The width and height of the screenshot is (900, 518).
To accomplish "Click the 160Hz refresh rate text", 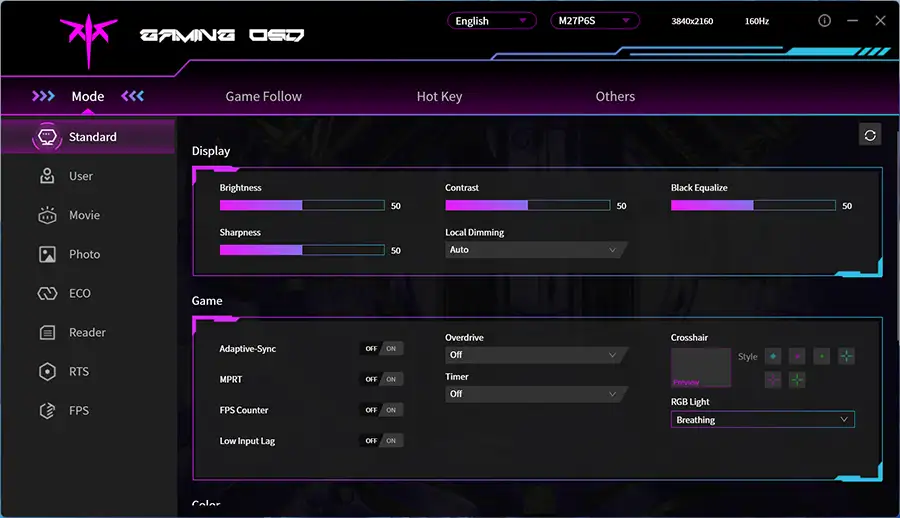I will pyautogui.click(x=757, y=21).
